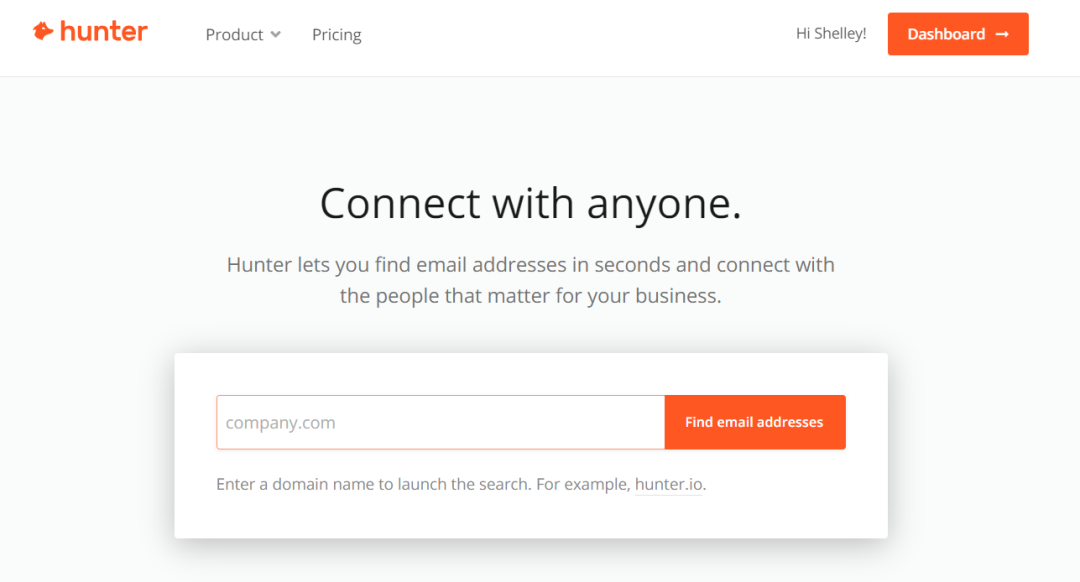Click the white search card's blank top margin
The width and height of the screenshot is (1080, 582).
tap(530, 372)
